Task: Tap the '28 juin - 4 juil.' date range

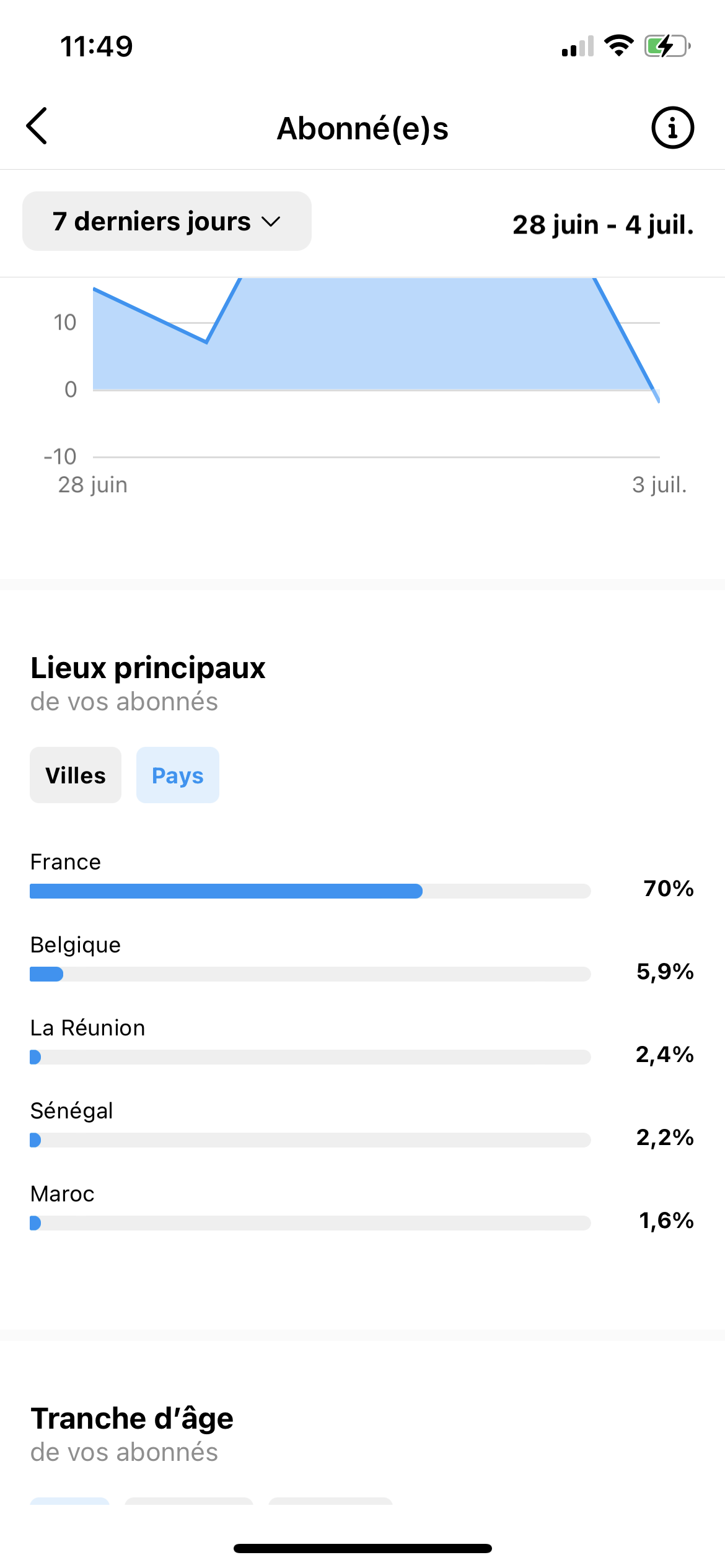Action: (603, 224)
